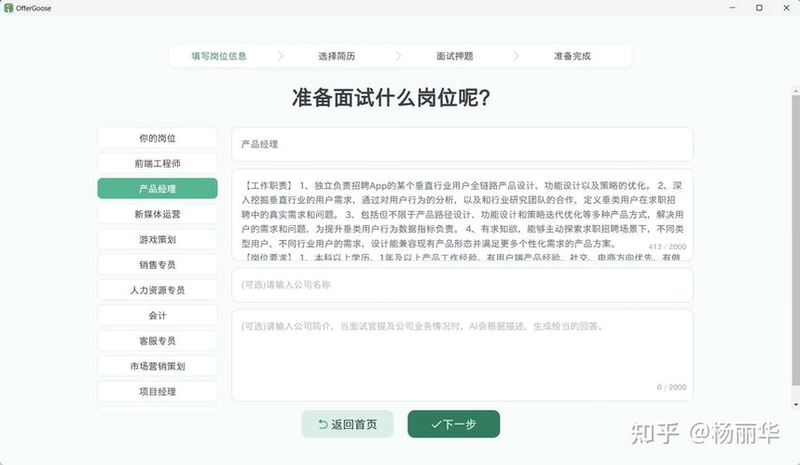Open the 填写岗位信息 step

[219, 56]
